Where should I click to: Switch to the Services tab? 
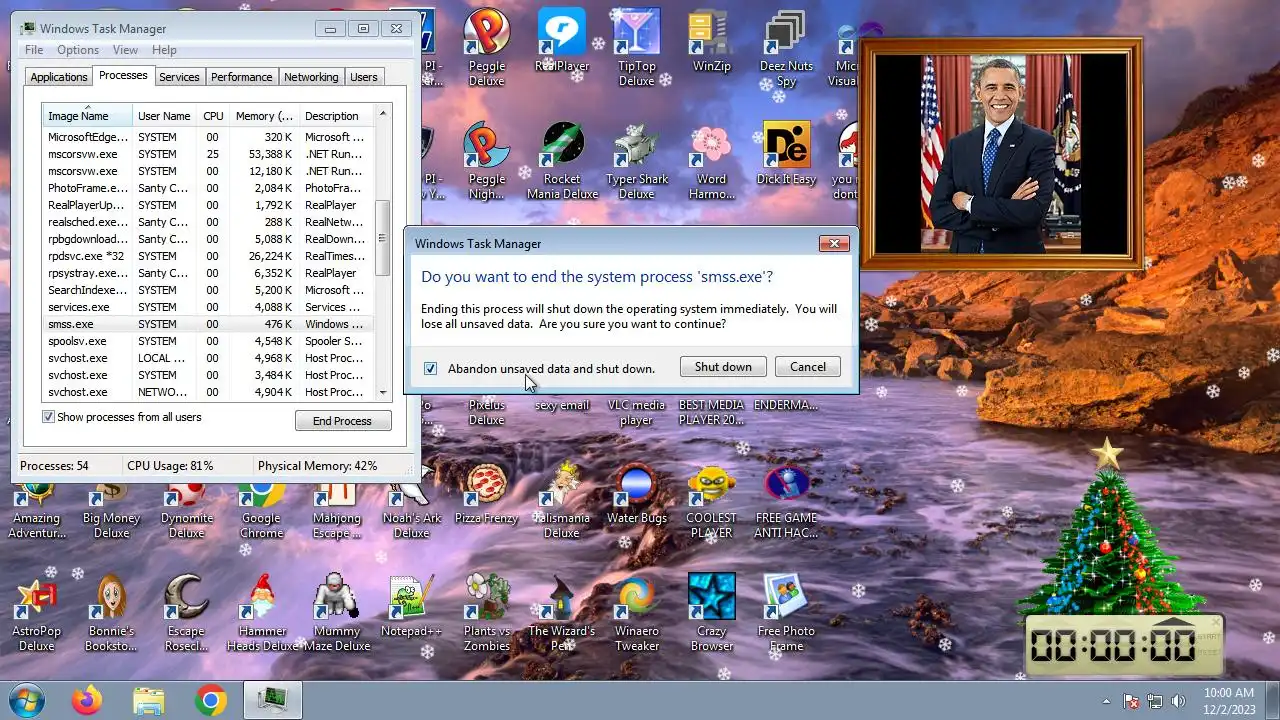179,77
